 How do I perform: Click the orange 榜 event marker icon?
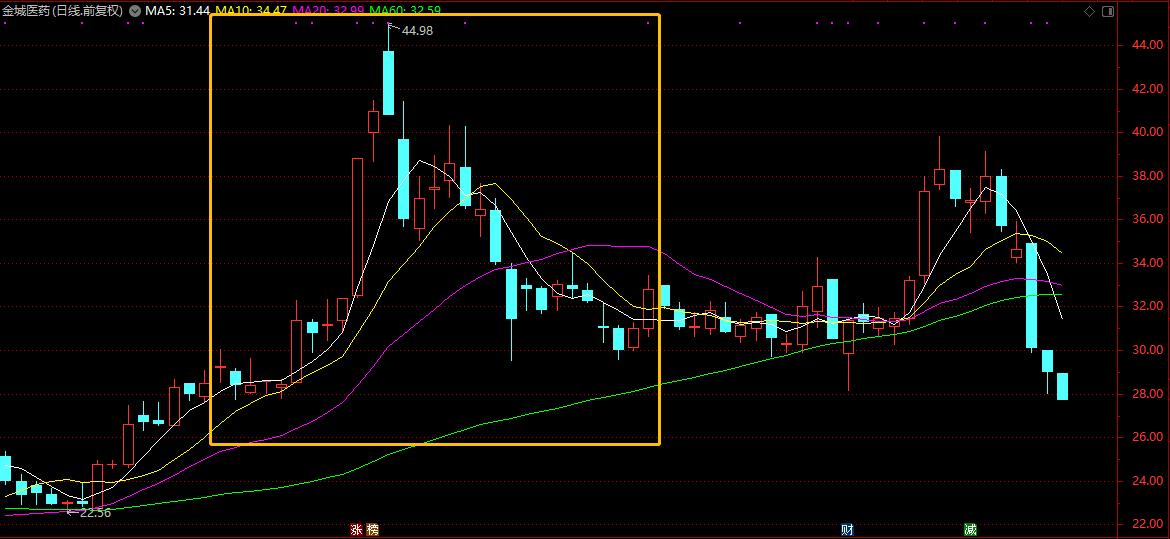pos(372,530)
